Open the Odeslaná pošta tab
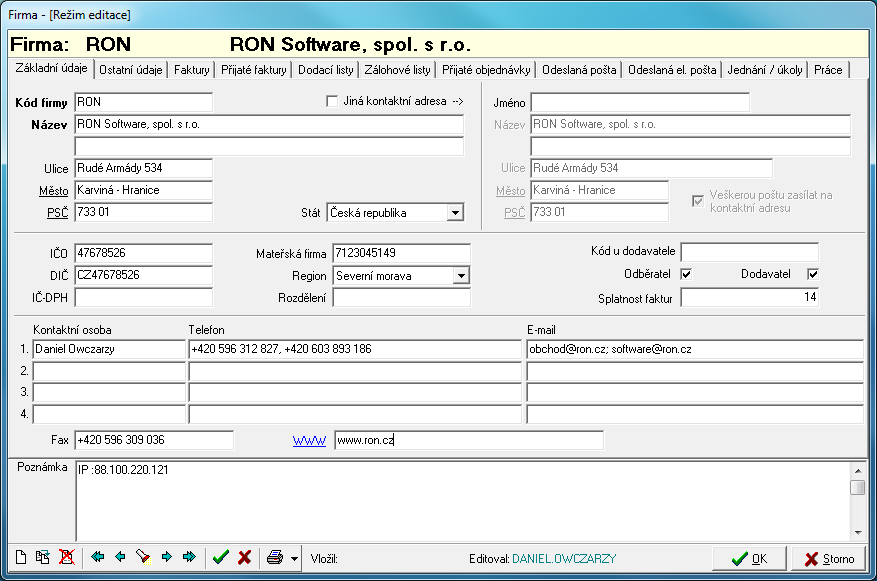This screenshot has width=877, height=581. click(579, 70)
